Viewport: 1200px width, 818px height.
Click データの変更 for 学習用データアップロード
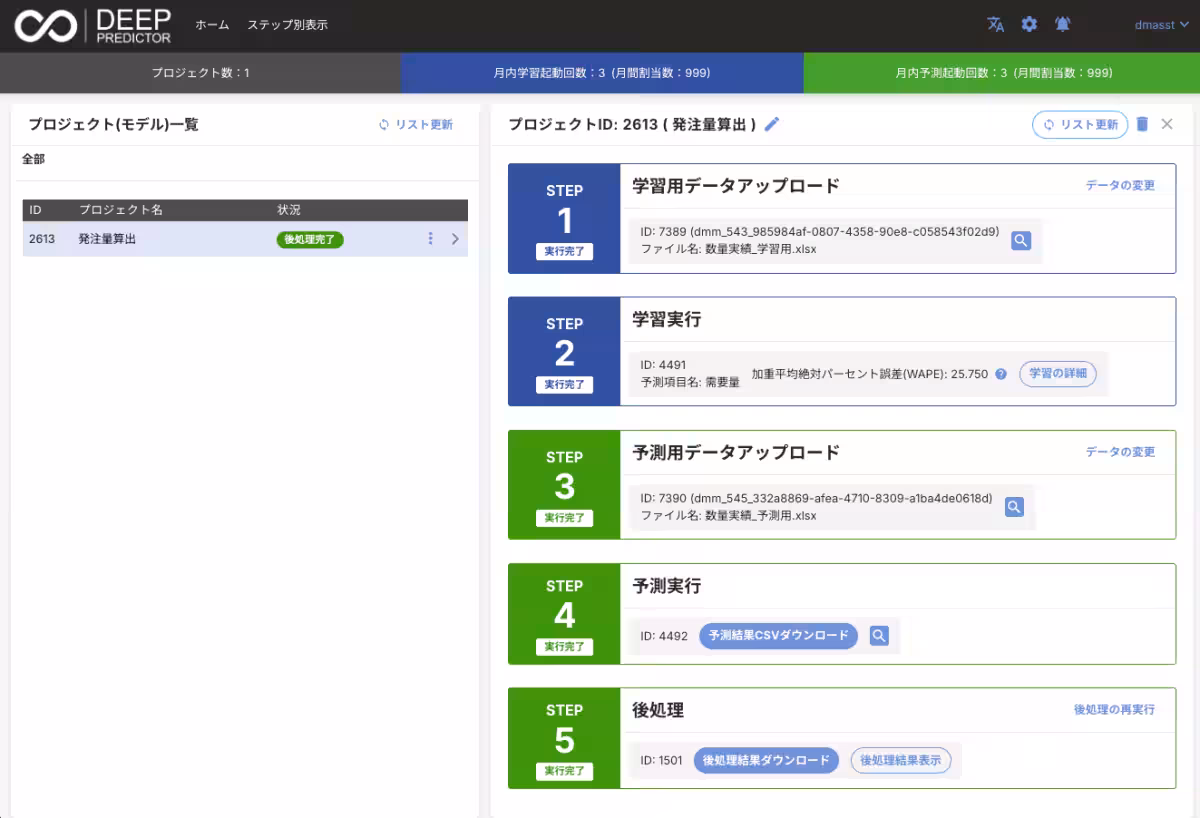pyautogui.click(x=1120, y=186)
